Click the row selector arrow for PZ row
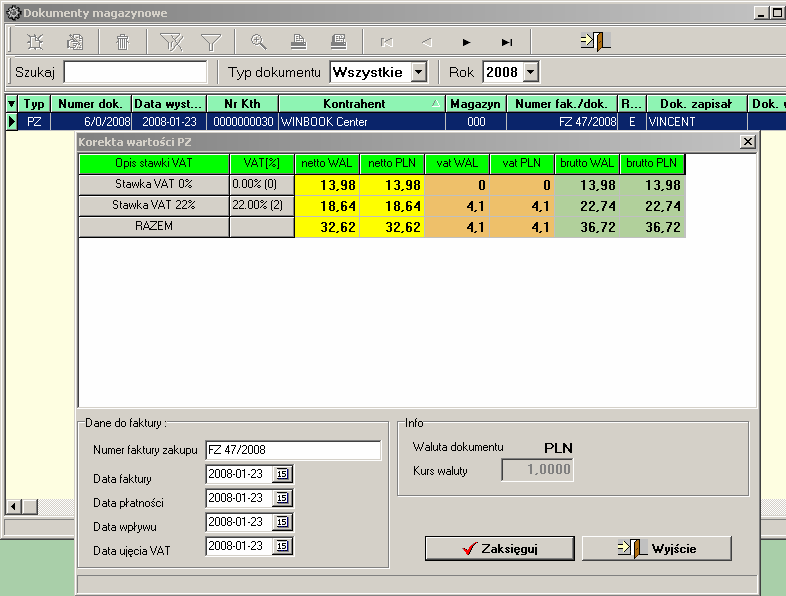Viewport: 786px width, 596px height. click(x=12, y=122)
